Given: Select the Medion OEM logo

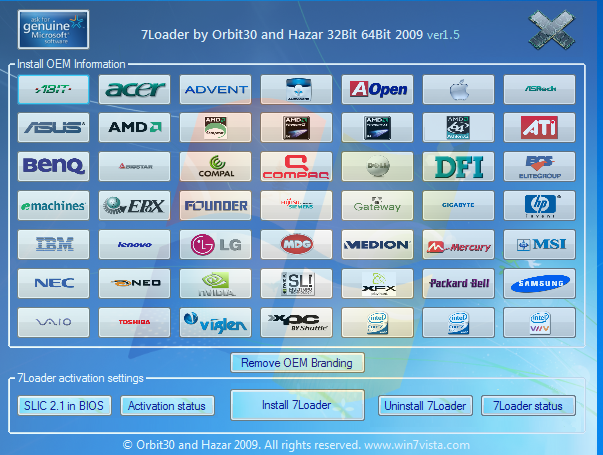Looking at the screenshot, I should pyautogui.click(x=377, y=245).
